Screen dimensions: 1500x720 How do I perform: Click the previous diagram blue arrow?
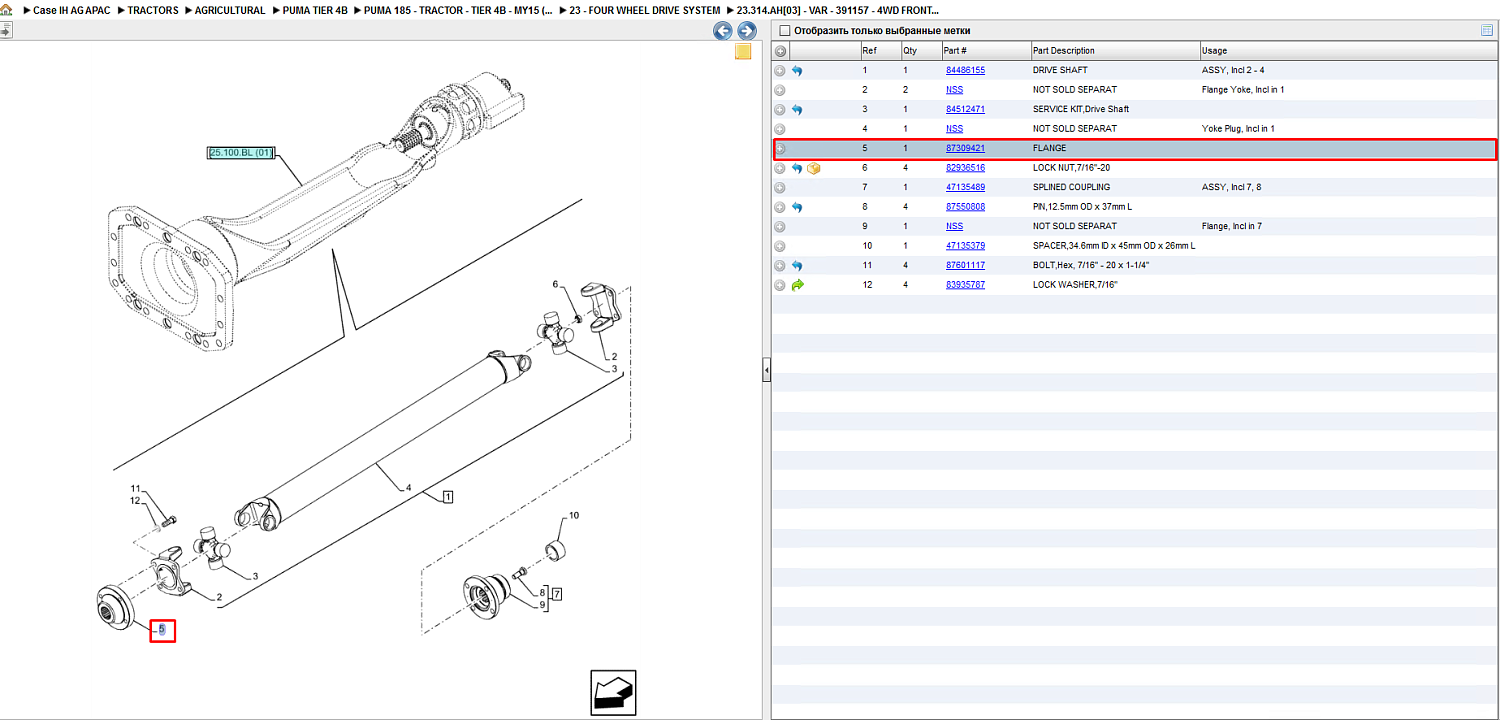pos(722,31)
